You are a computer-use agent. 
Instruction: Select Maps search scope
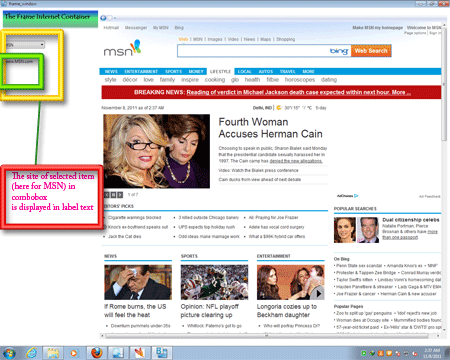266,39
